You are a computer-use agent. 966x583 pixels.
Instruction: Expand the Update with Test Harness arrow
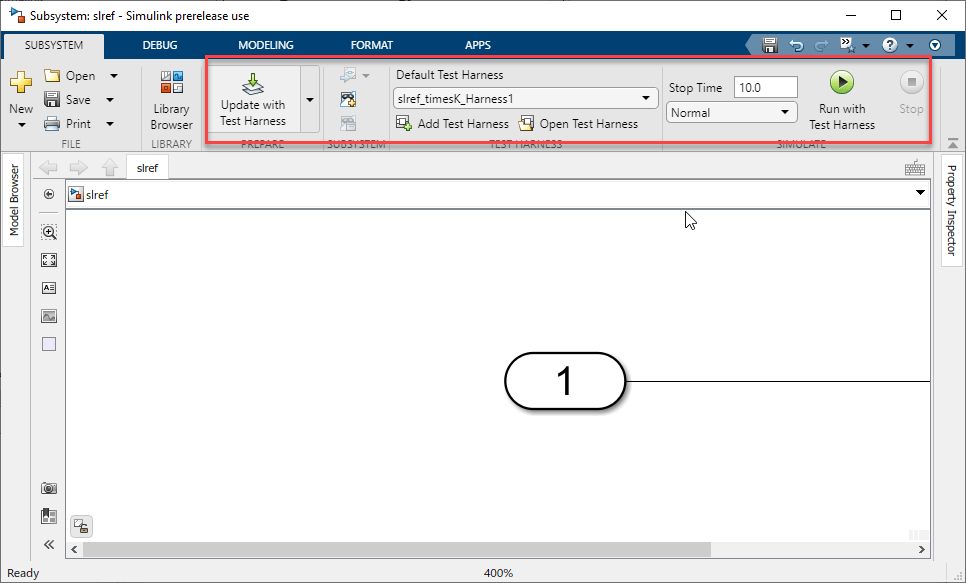tap(310, 99)
